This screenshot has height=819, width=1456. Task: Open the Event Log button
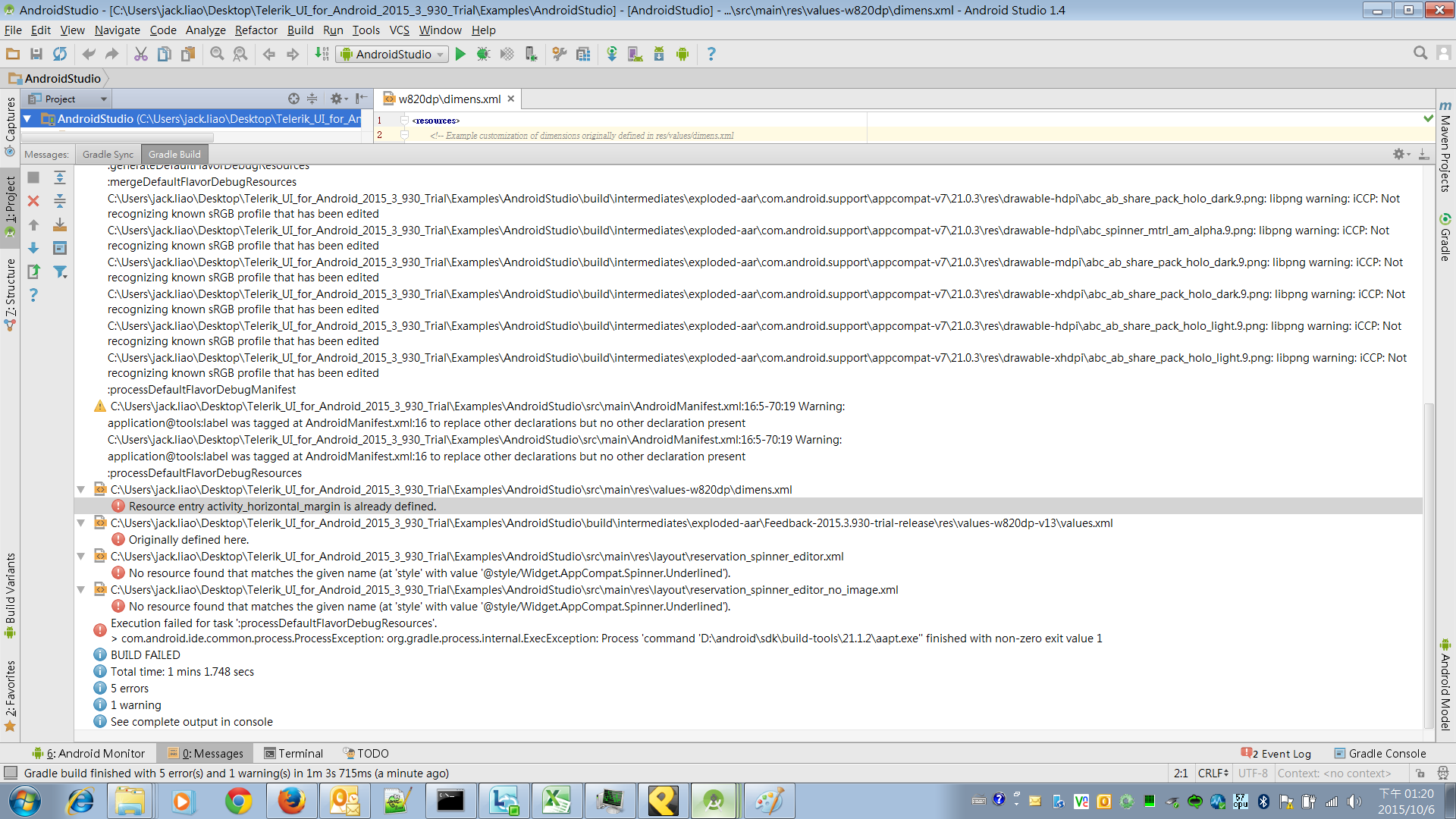1276,753
